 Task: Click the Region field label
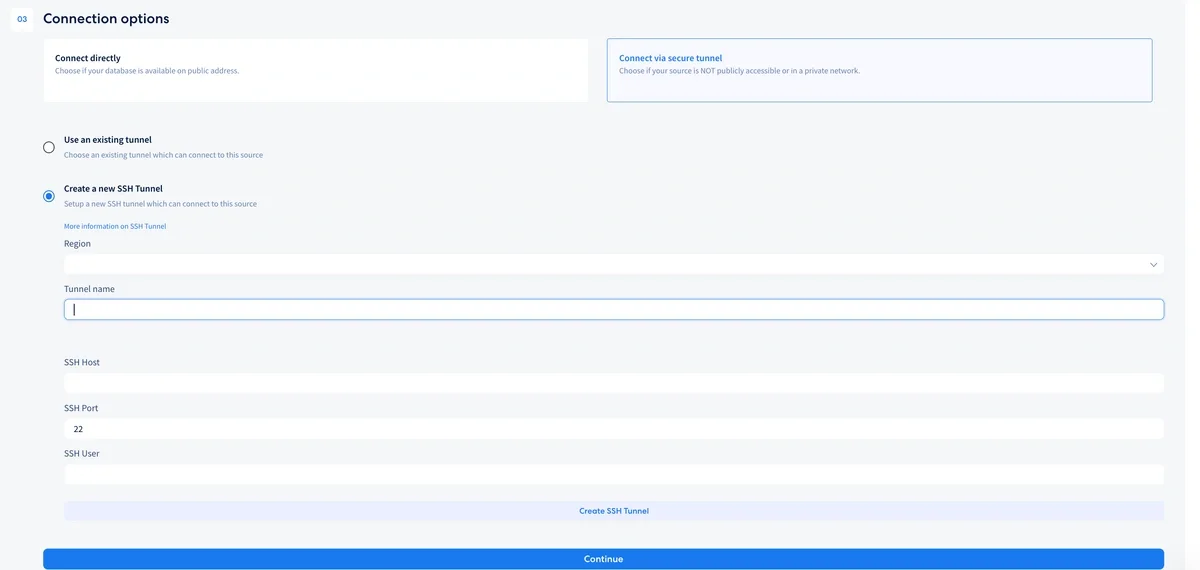tap(77, 243)
